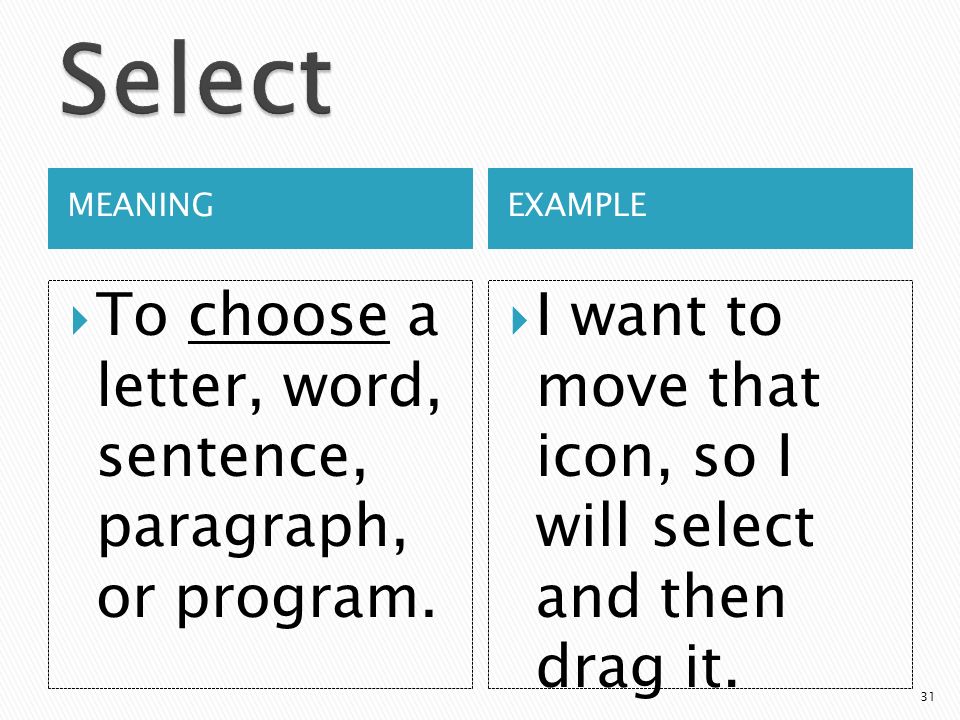The height and width of the screenshot is (720, 960).
Task: Click the slide number 31
Action: point(928,697)
